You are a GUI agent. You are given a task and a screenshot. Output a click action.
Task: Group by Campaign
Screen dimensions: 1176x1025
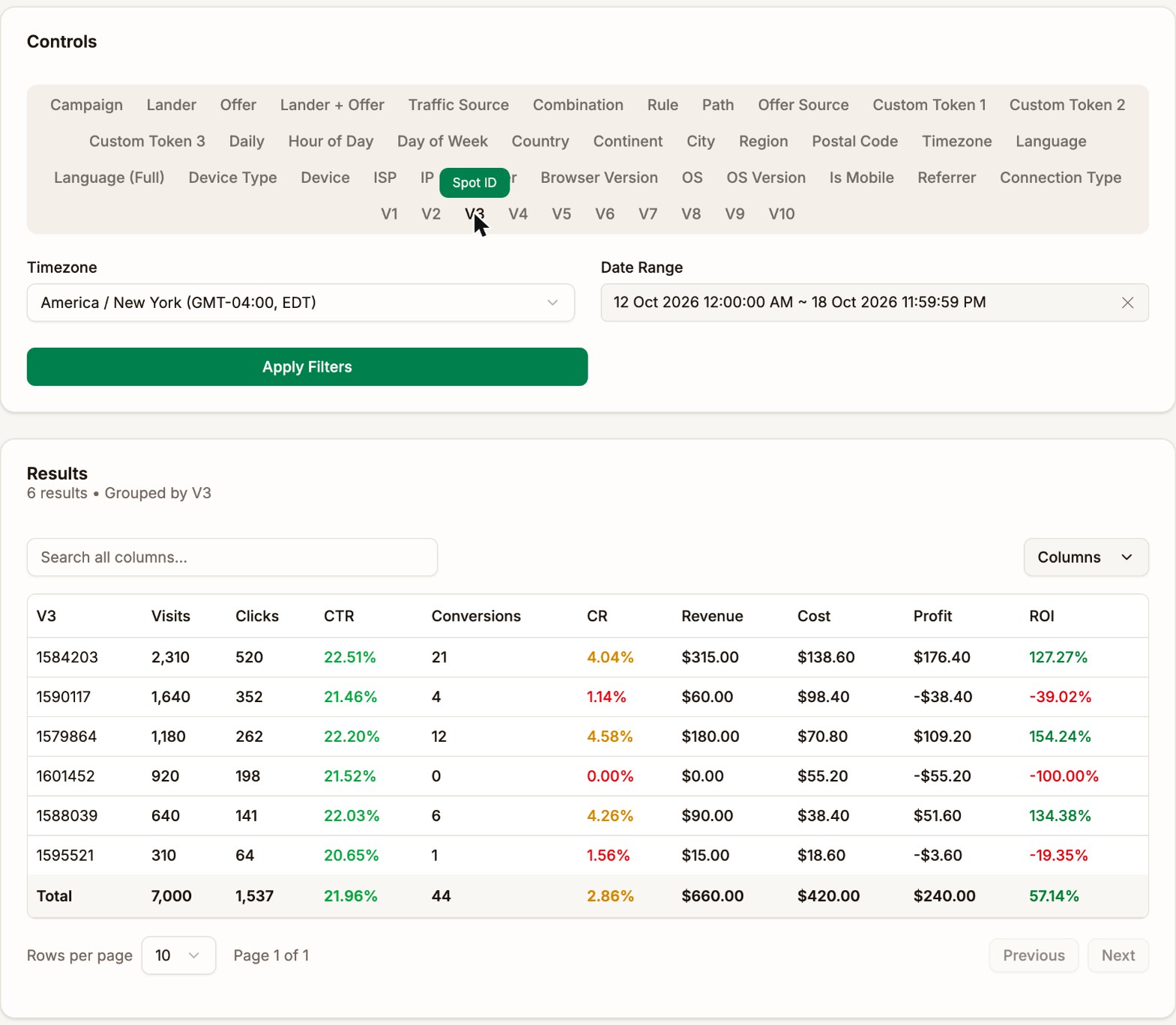[87, 105]
